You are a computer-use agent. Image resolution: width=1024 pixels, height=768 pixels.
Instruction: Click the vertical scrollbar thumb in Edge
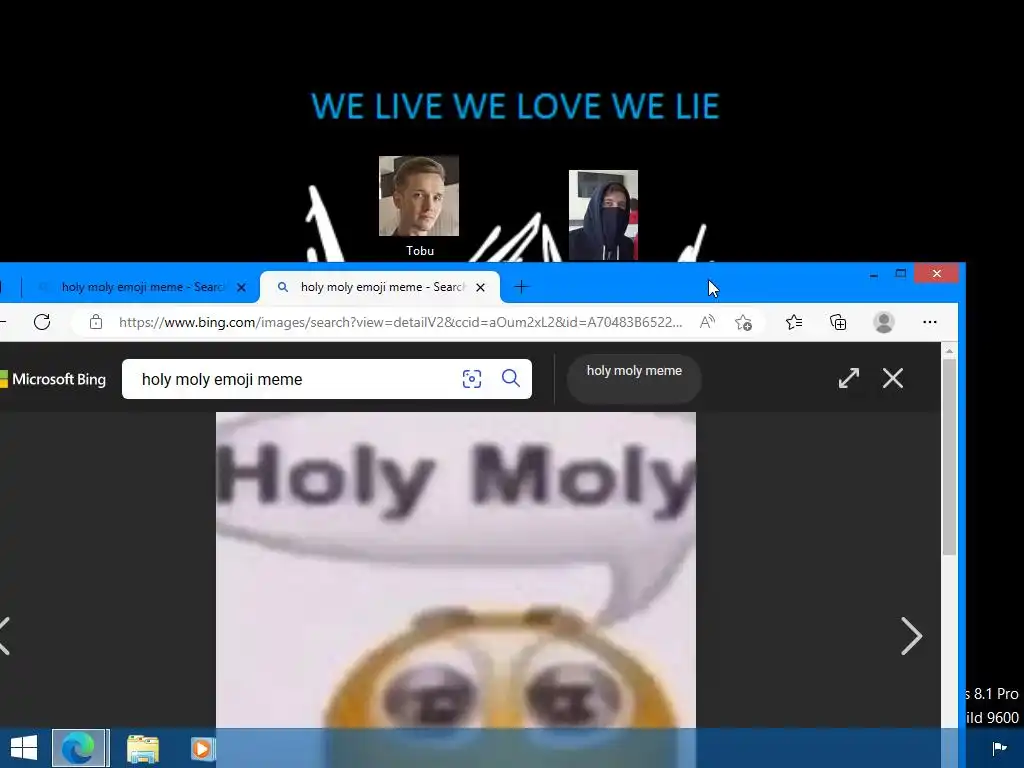click(x=949, y=457)
